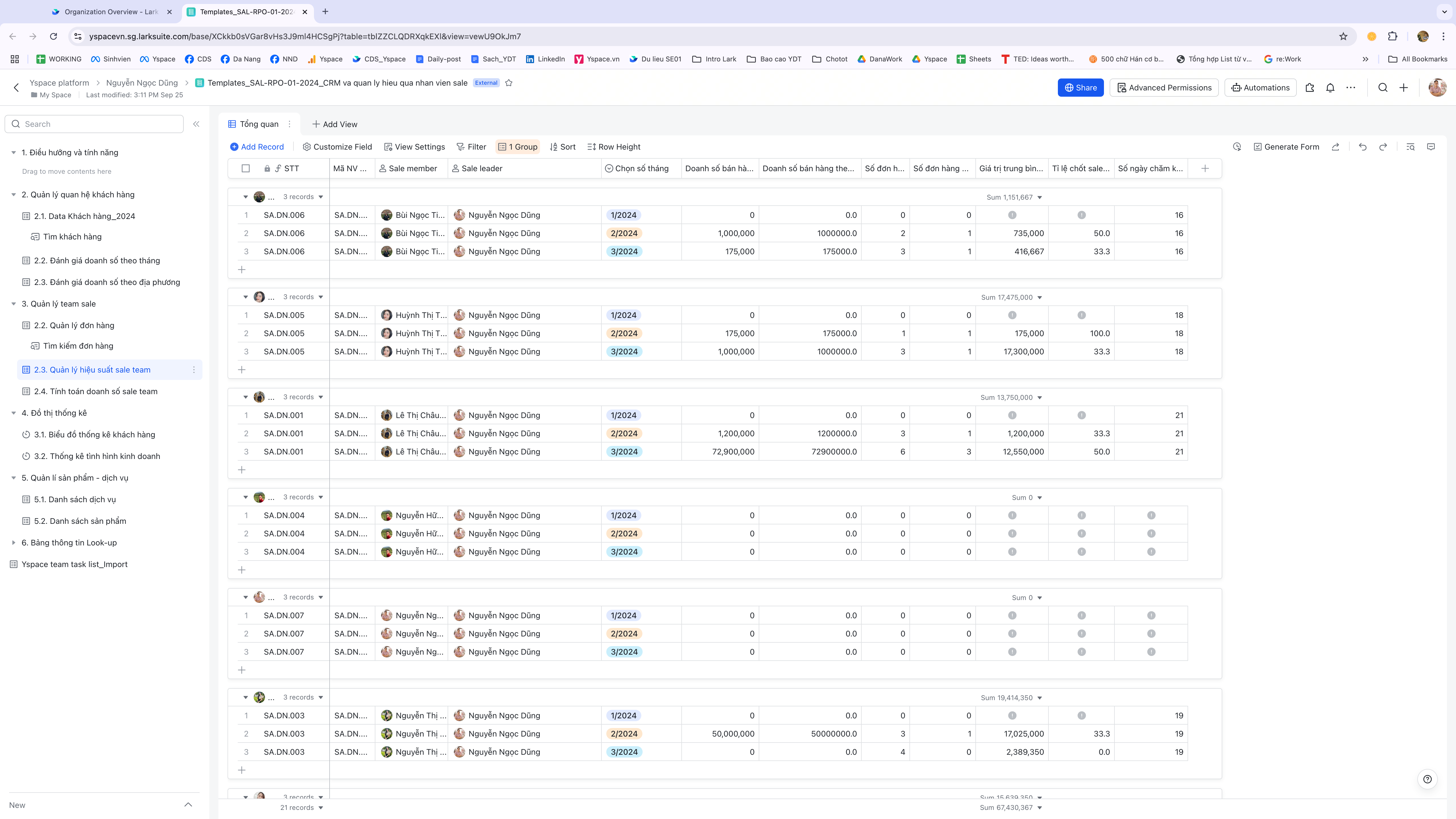Open user profile avatar in Lark
The width and height of the screenshot is (1456, 819).
coord(1437,88)
